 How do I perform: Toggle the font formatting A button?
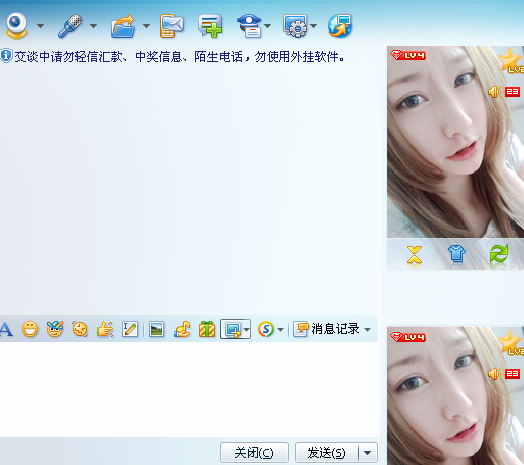coord(6,329)
